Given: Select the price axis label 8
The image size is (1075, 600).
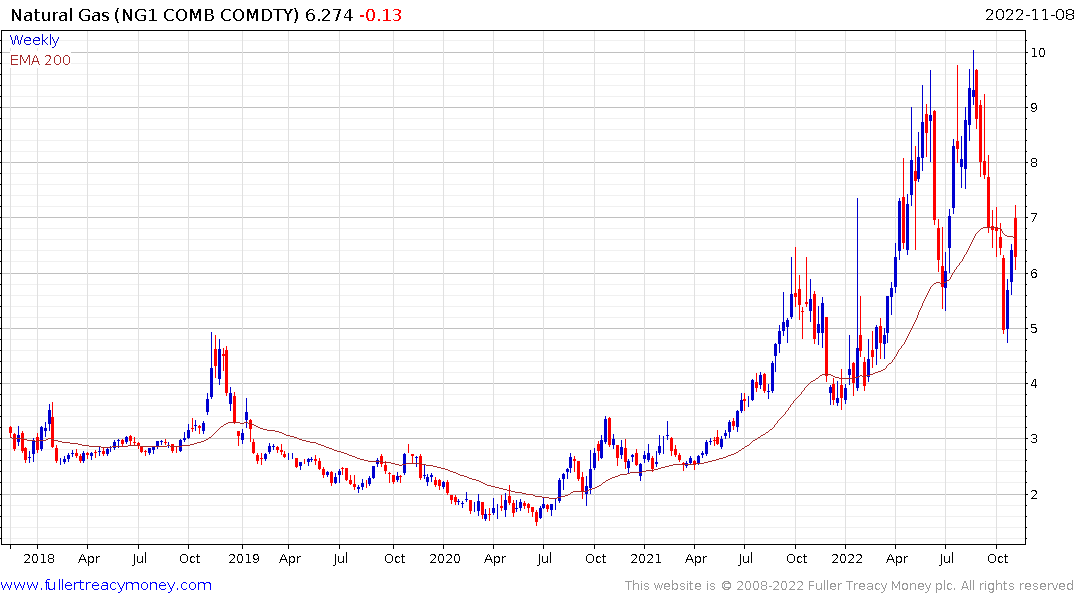Looking at the screenshot, I should (1035, 163).
